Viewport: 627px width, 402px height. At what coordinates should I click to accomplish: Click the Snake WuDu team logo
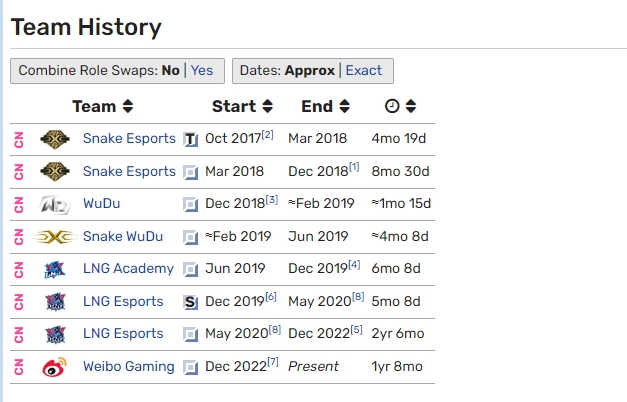[54, 237]
